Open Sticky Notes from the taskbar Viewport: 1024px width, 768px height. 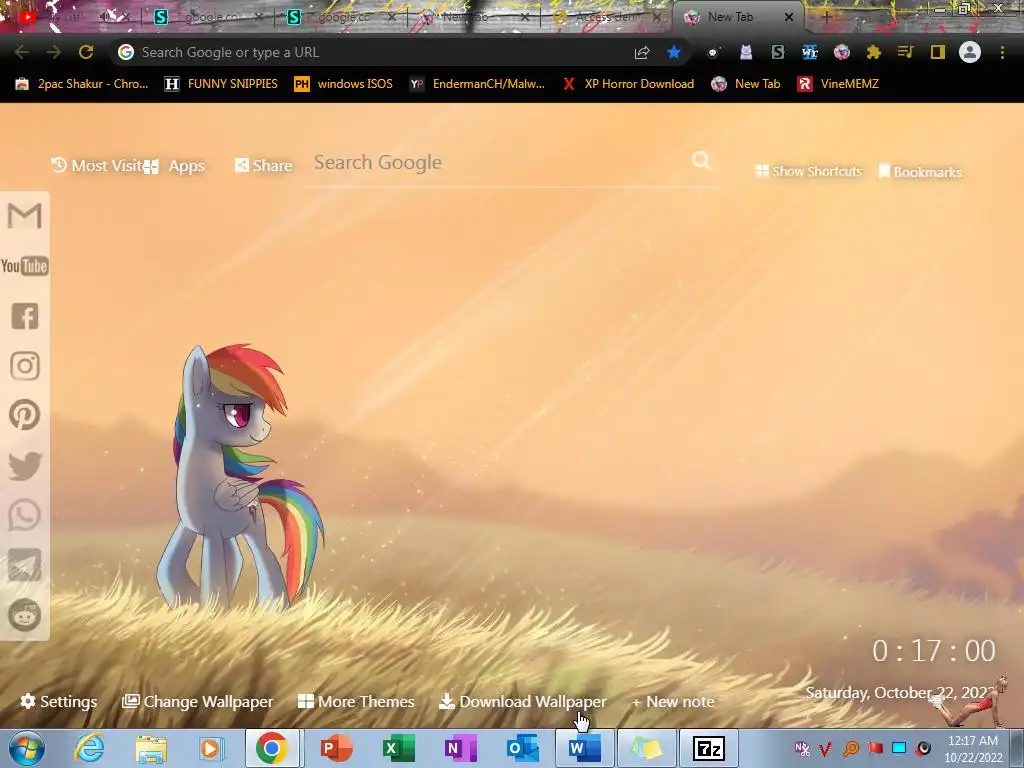point(647,748)
